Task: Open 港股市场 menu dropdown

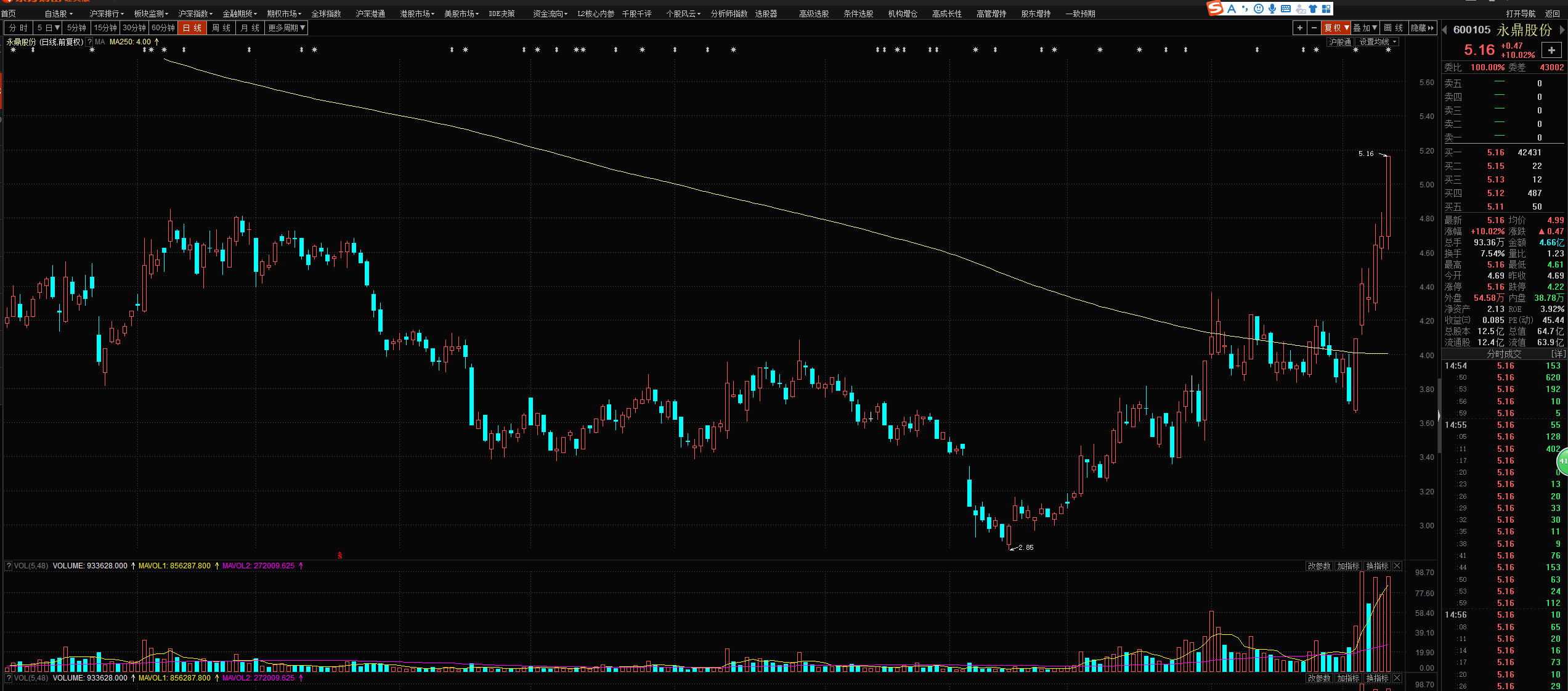Action: coord(417,14)
